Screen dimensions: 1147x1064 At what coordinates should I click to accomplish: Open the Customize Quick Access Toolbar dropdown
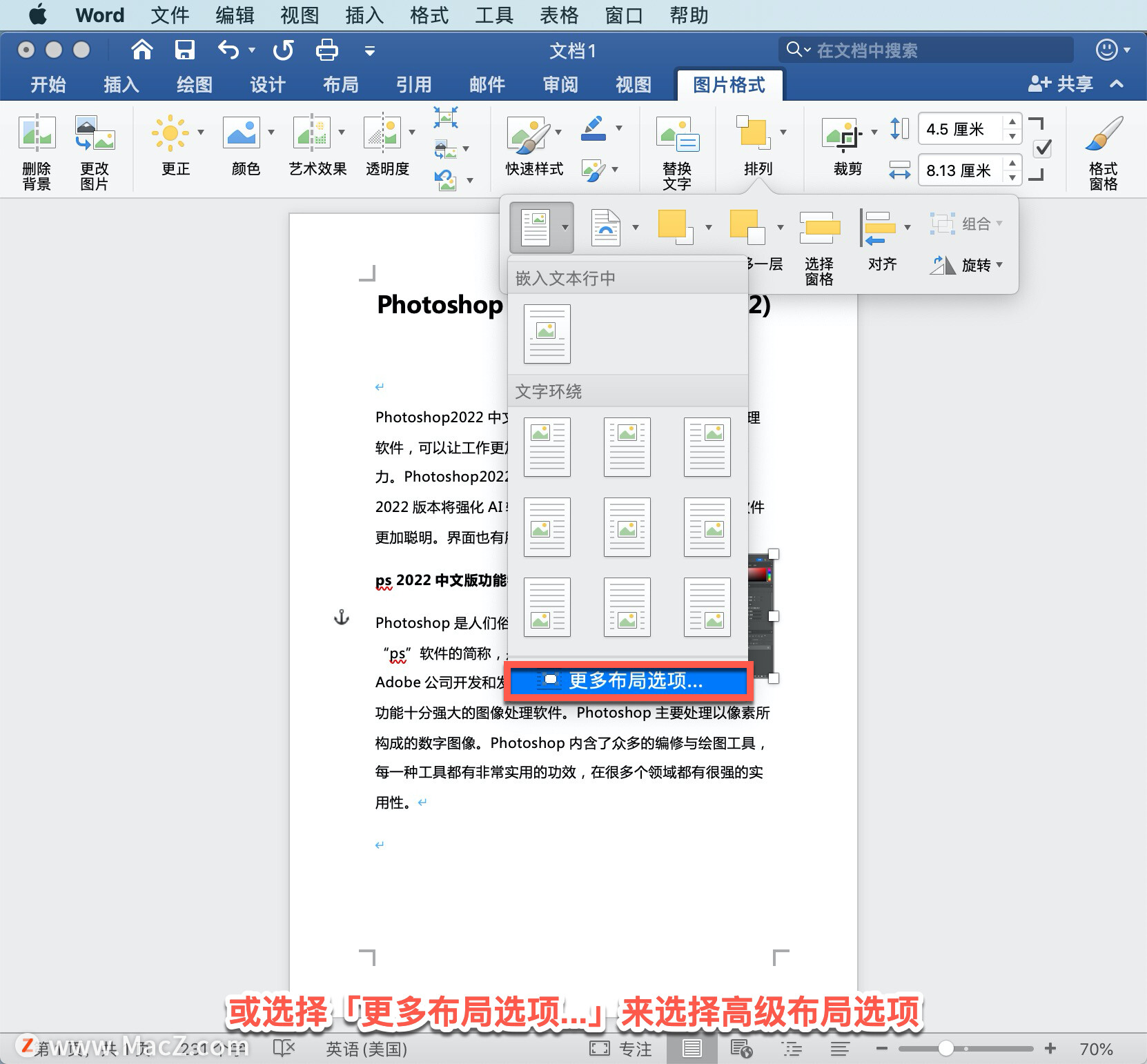370,50
